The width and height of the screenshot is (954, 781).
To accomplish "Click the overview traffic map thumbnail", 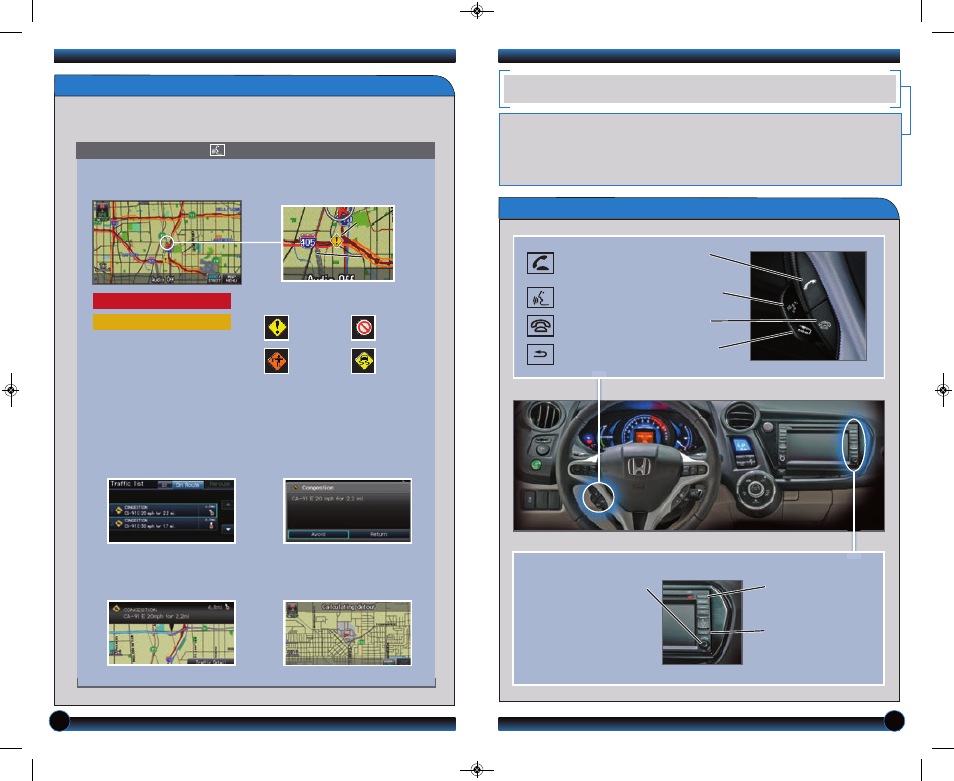I will [x=167, y=243].
